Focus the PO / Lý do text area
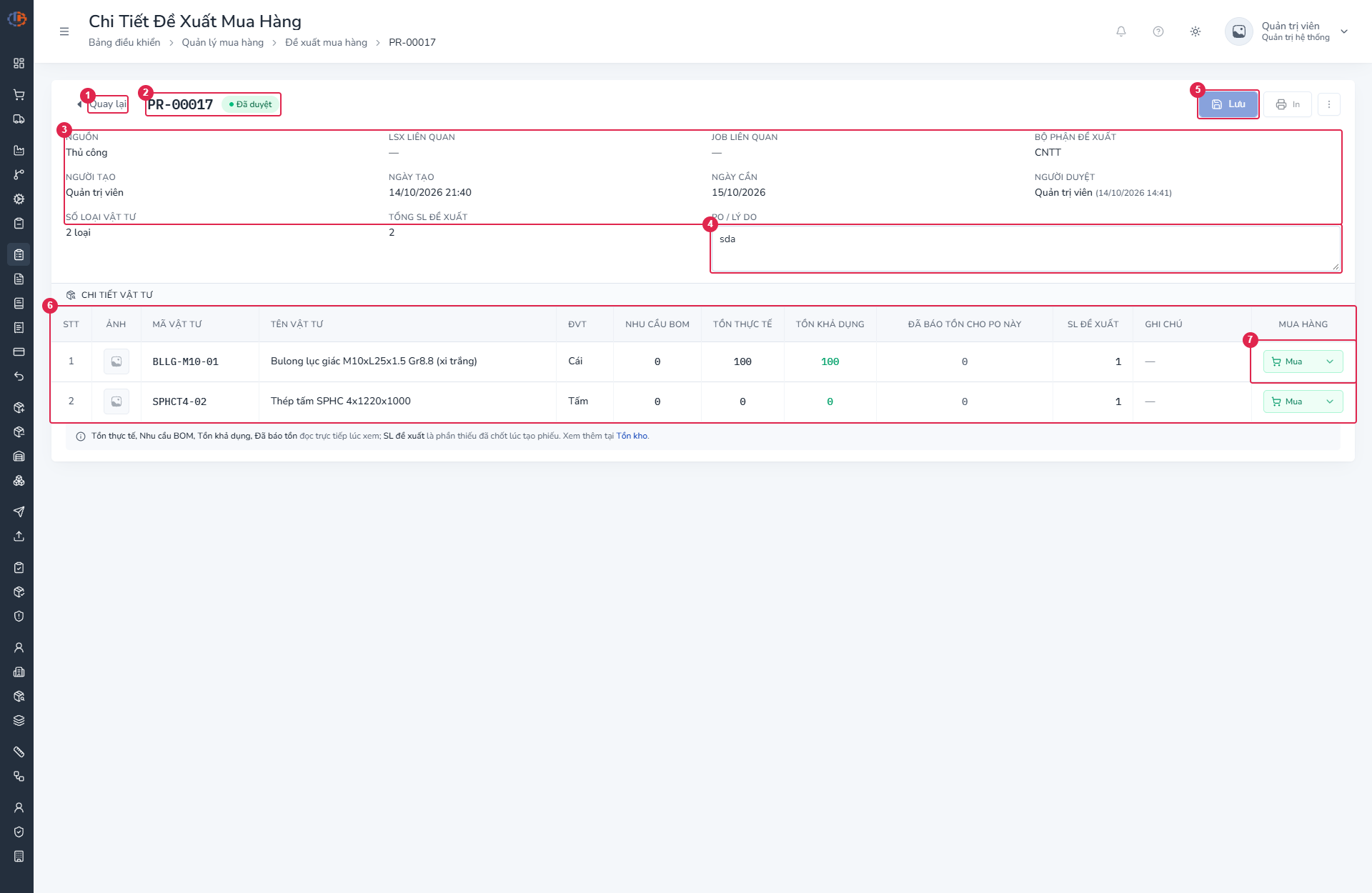The image size is (1372, 893). [x=1026, y=249]
